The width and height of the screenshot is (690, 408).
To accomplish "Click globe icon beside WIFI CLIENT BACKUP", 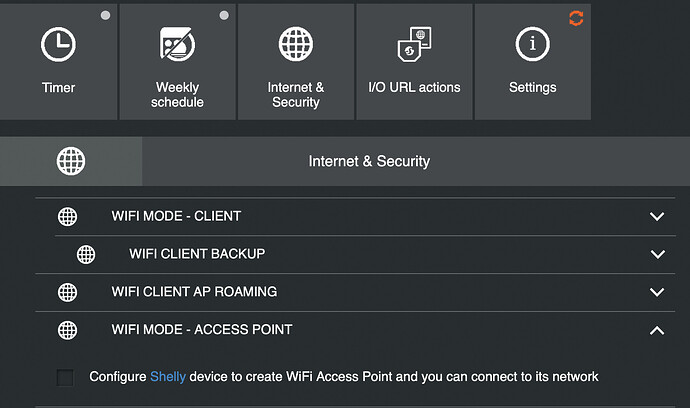I will tap(87, 254).
